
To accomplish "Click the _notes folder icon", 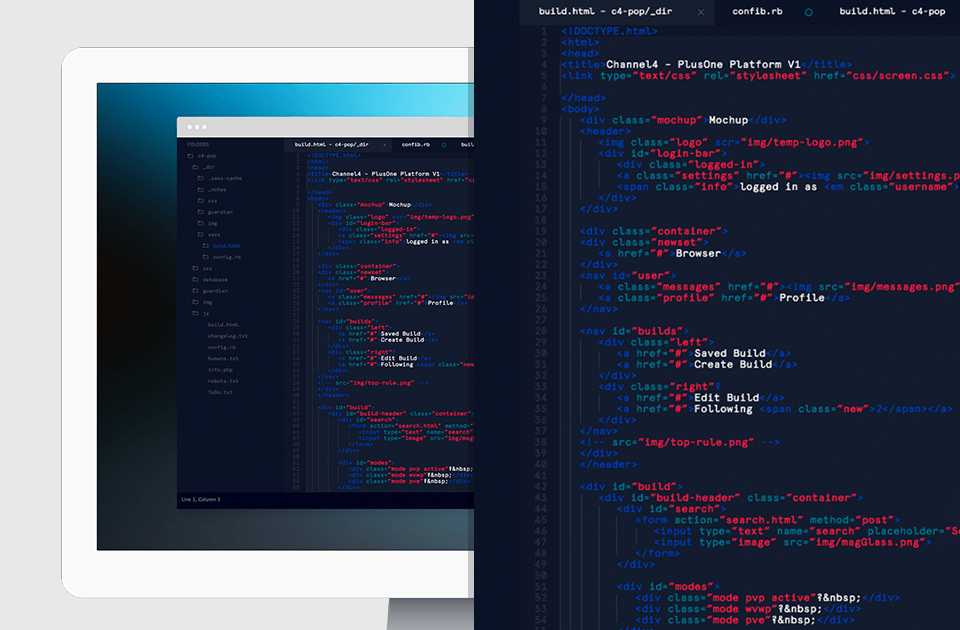I will (x=200, y=189).
